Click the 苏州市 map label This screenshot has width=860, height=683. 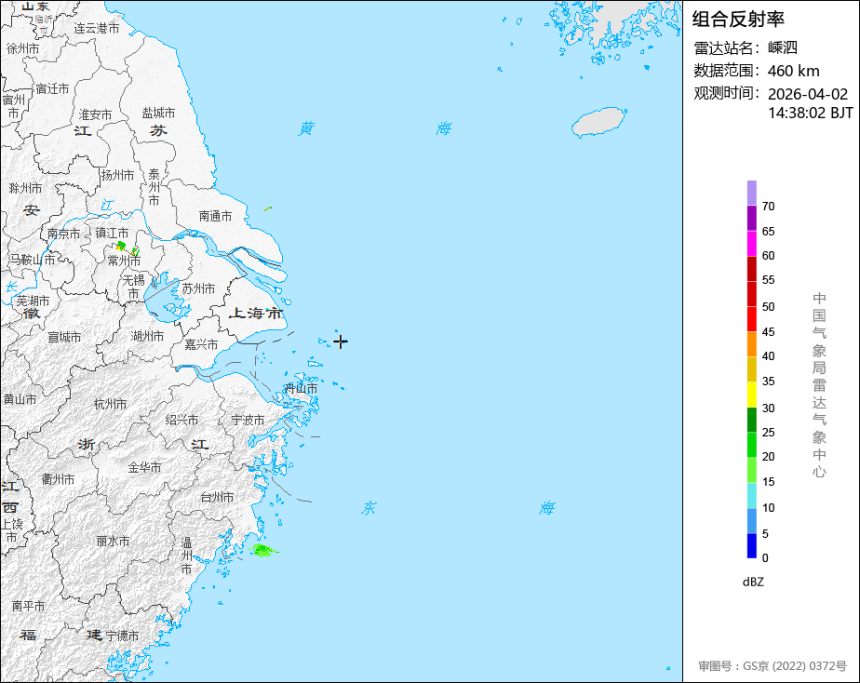click(x=199, y=289)
